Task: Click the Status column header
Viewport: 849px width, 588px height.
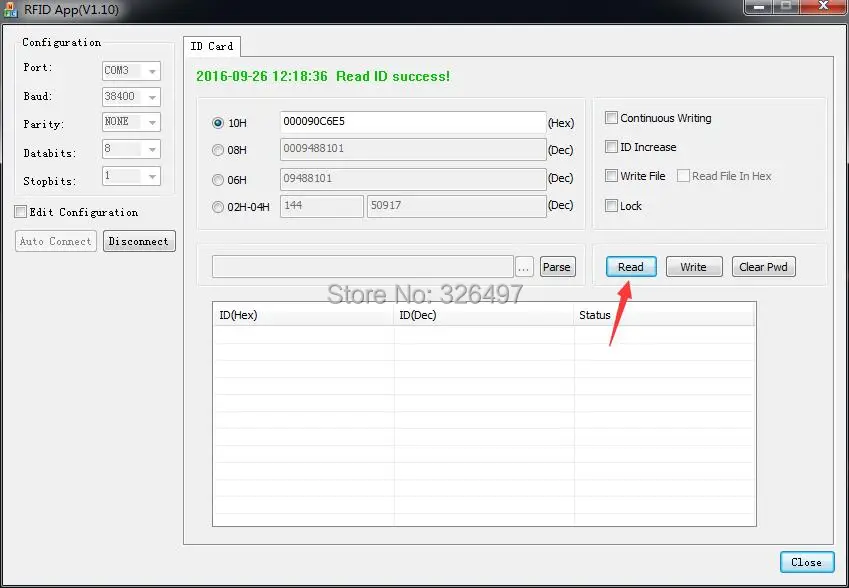Action: (x=664, y=315)
